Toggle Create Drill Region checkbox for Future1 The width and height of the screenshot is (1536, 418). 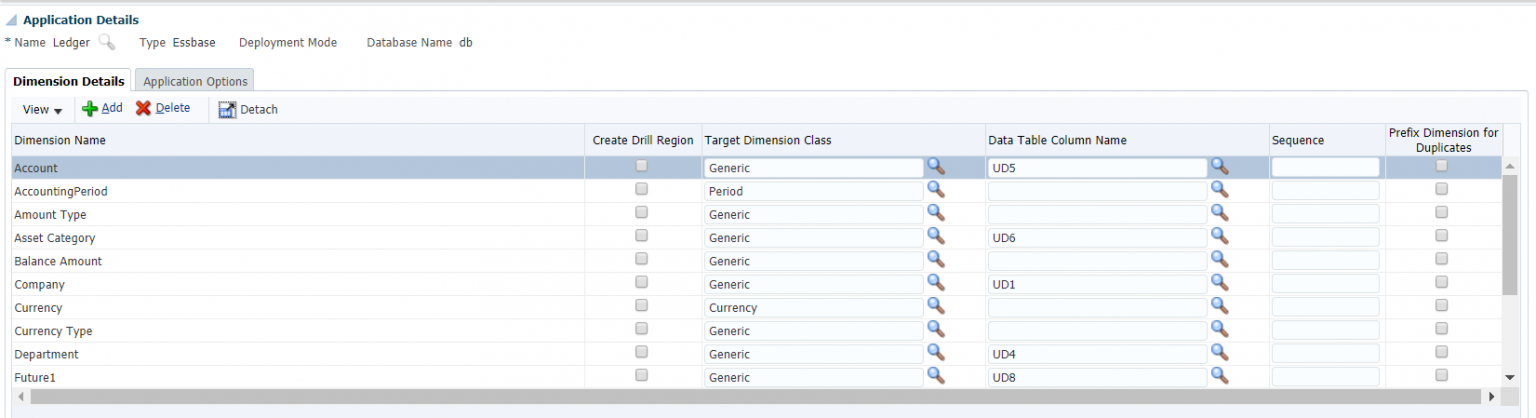642,375
